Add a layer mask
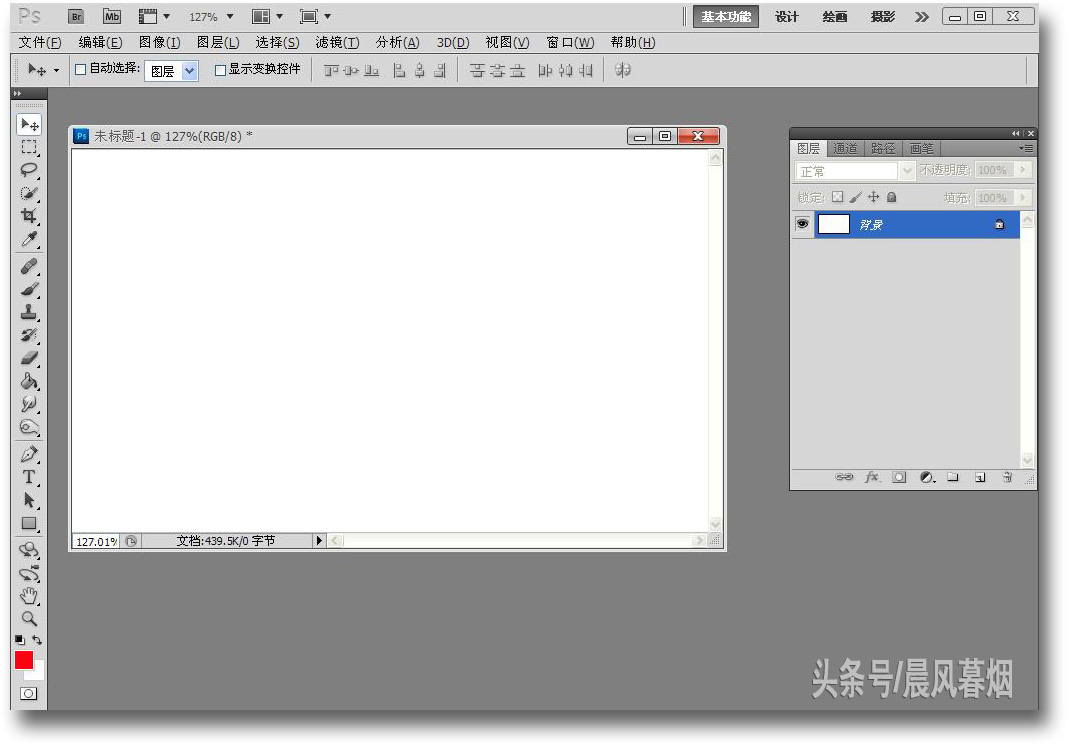The height and width of the screenshot is (747, 1079). (x=898, y=478)
